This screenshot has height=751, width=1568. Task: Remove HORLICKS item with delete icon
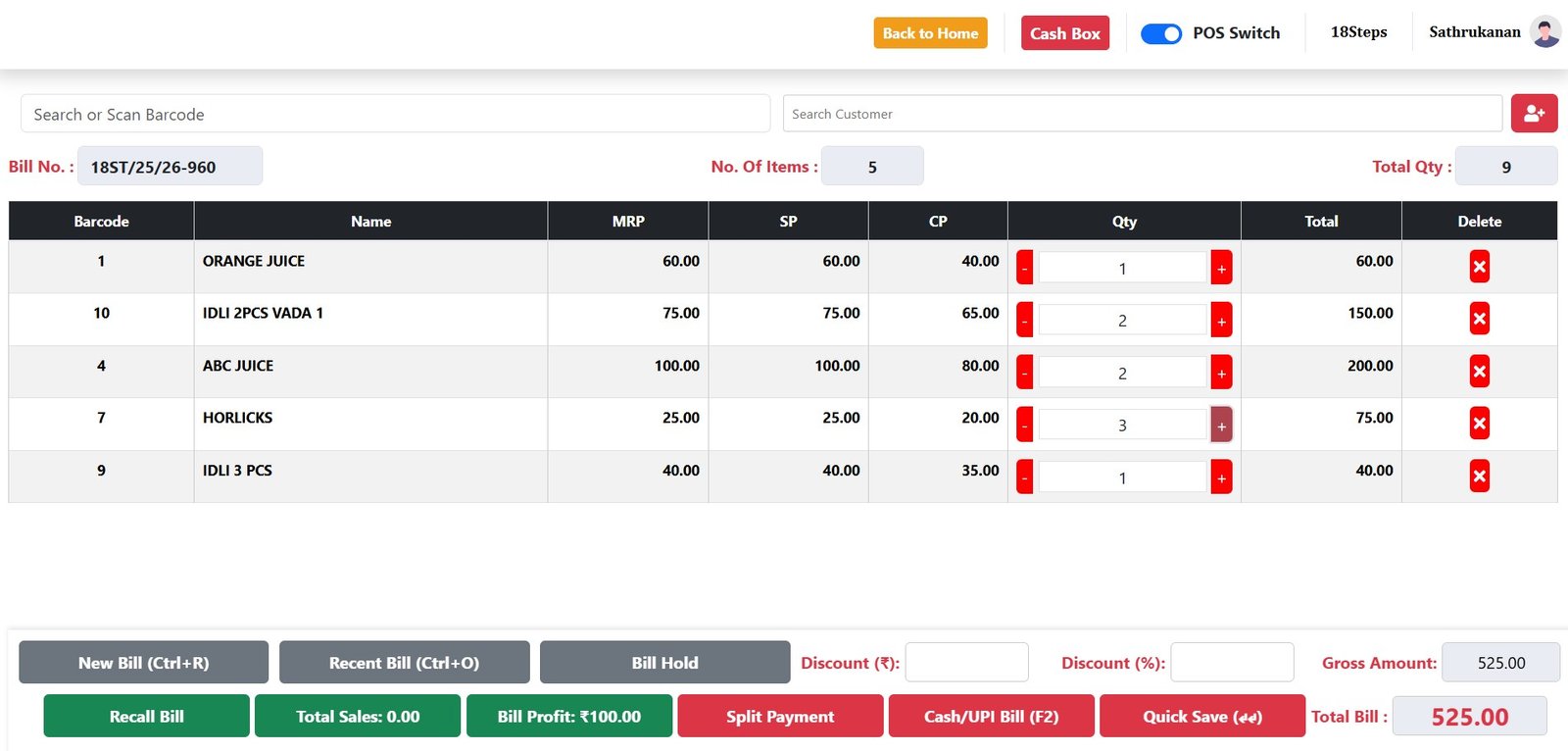tap(1479, 424)
